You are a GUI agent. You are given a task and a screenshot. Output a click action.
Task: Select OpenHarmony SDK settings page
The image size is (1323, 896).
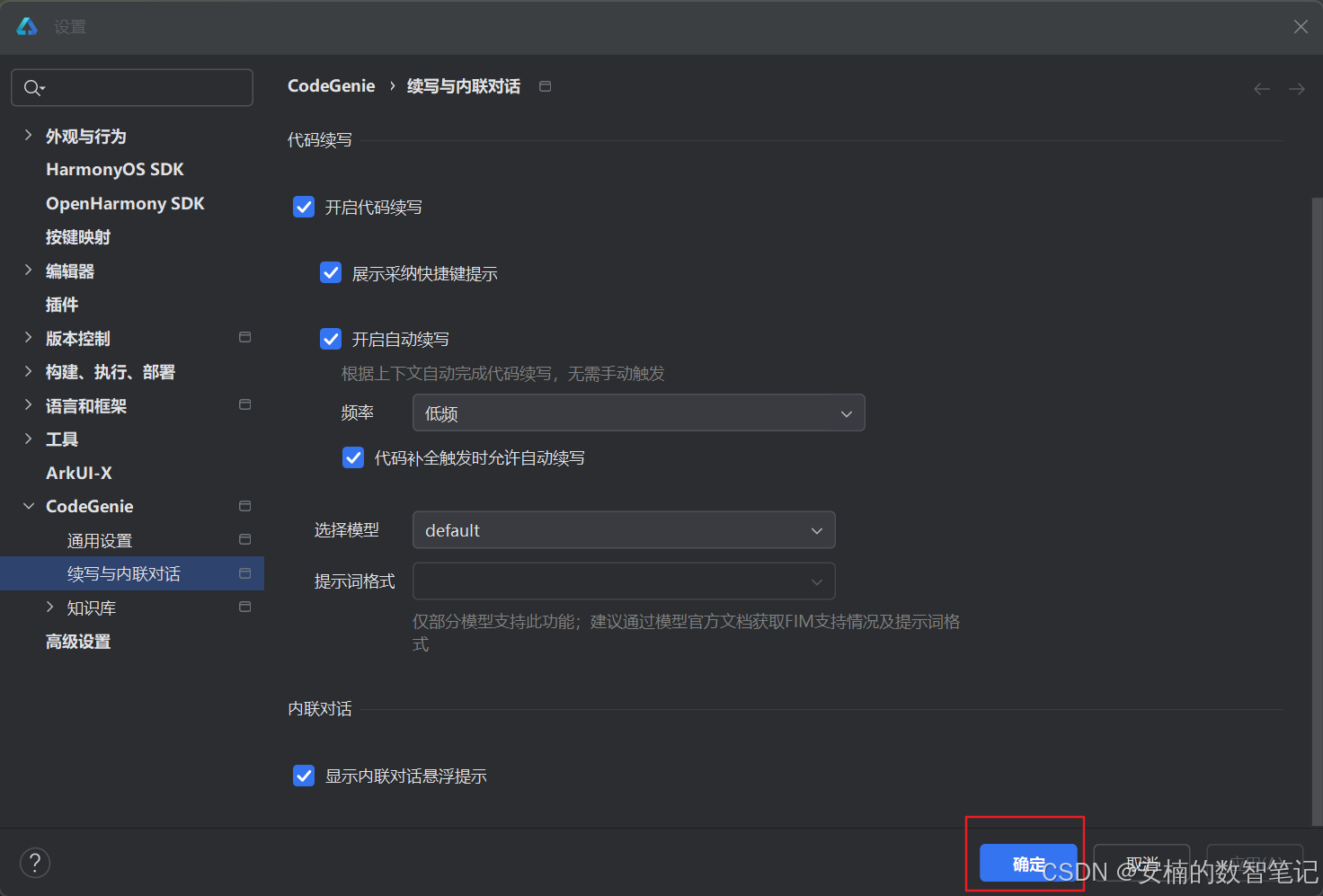125,203
